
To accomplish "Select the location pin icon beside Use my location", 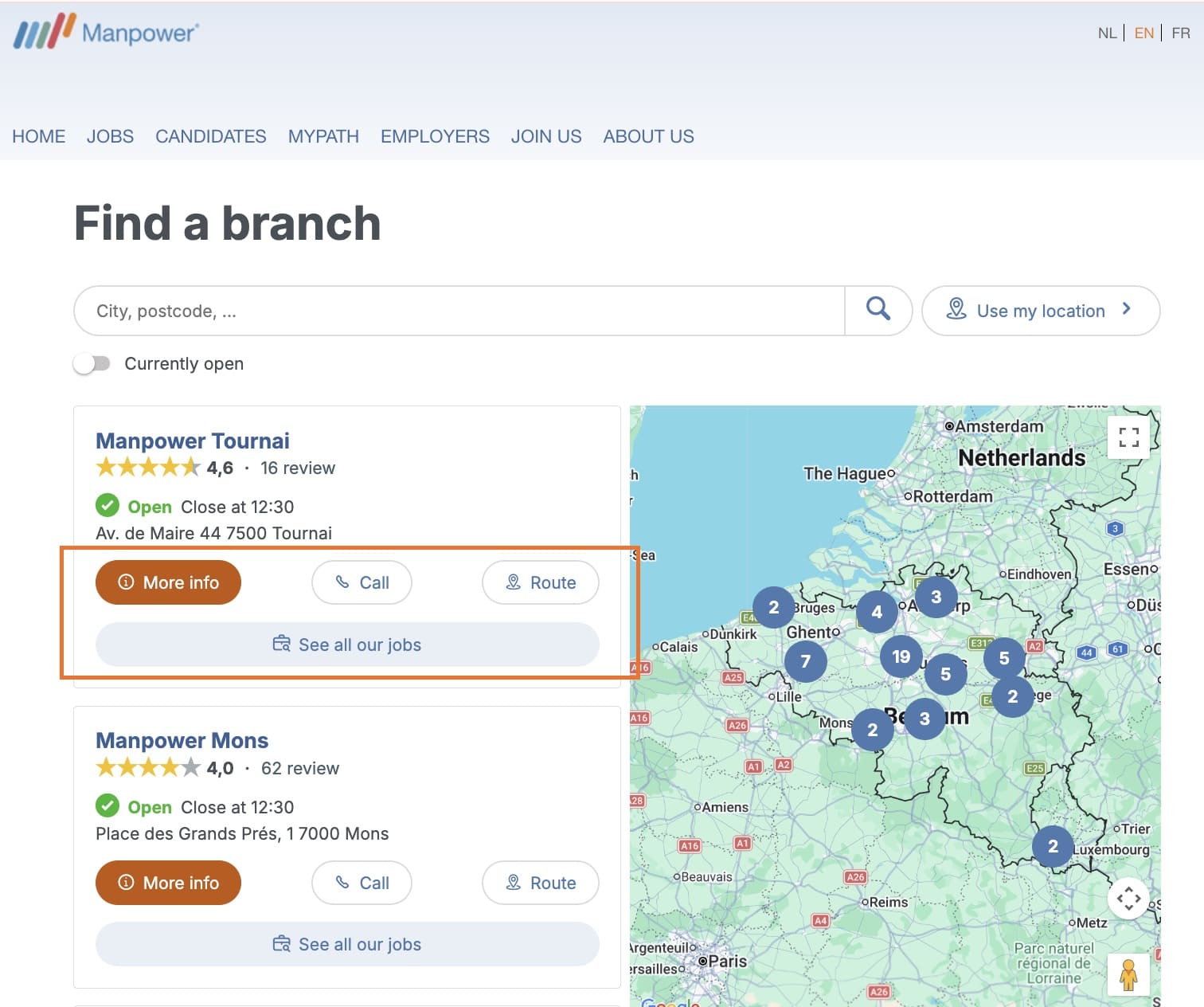I will 958,311.
